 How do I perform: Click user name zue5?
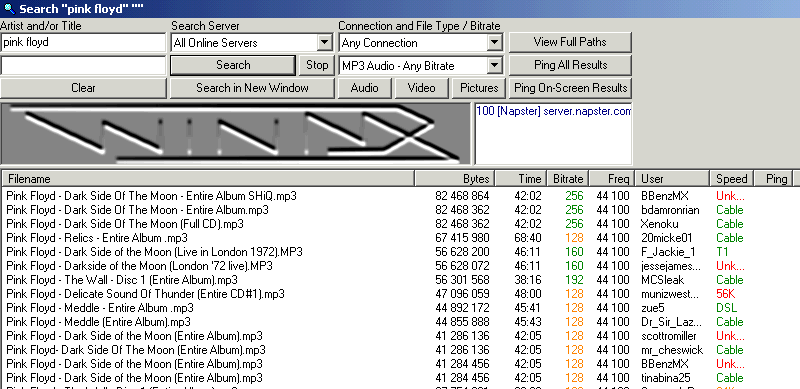pyautogui.click(x=653, y=308)
